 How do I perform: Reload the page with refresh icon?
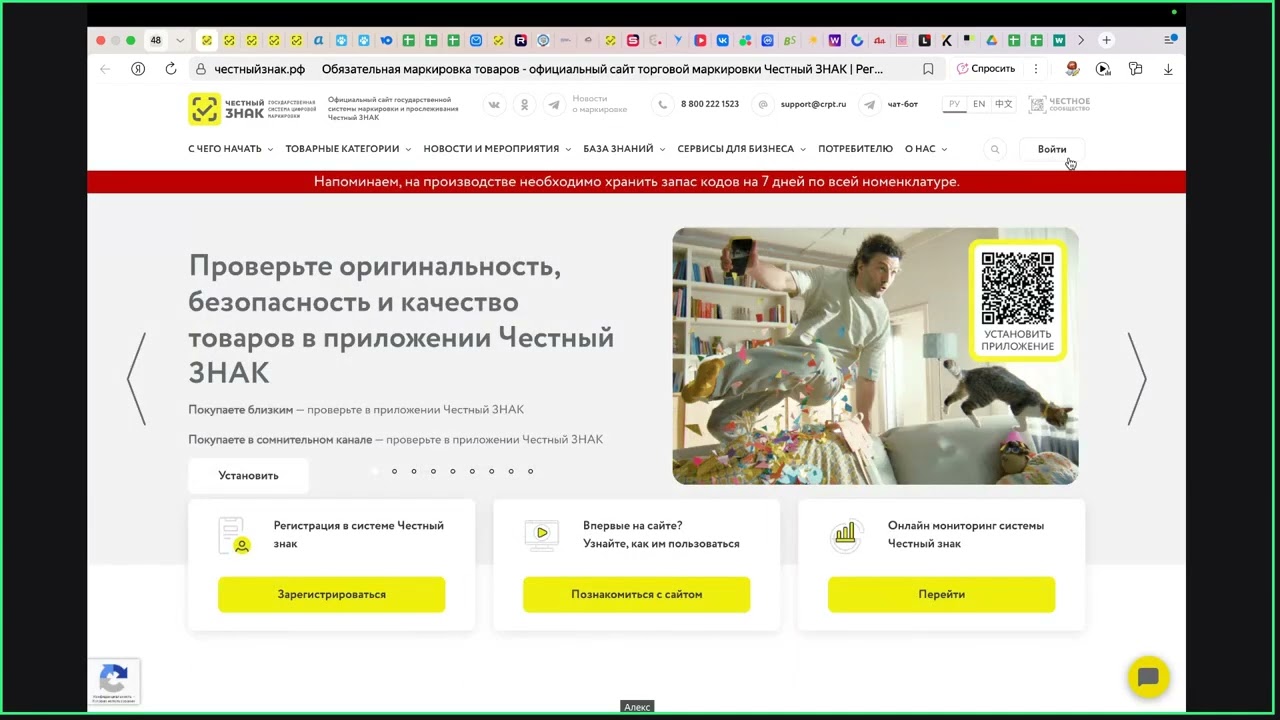(171, 69)
